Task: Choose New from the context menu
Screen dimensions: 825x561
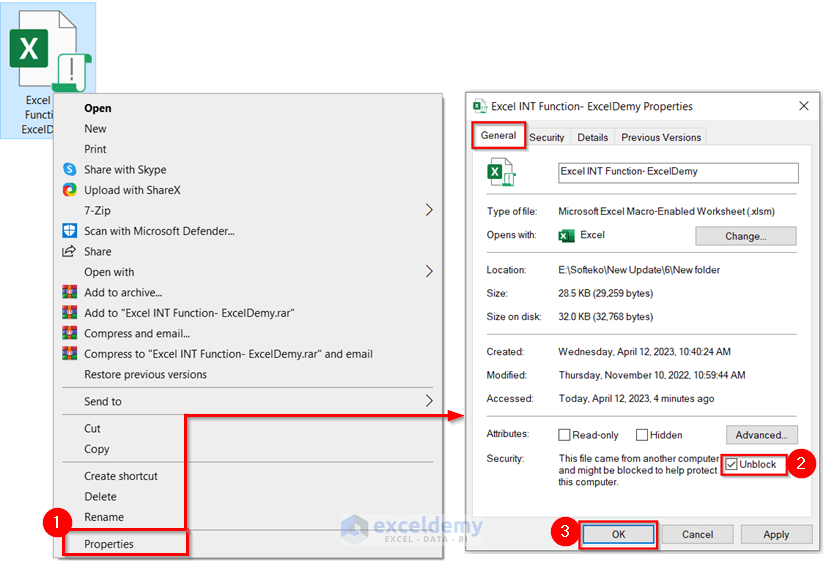Action: coord(95,128)
